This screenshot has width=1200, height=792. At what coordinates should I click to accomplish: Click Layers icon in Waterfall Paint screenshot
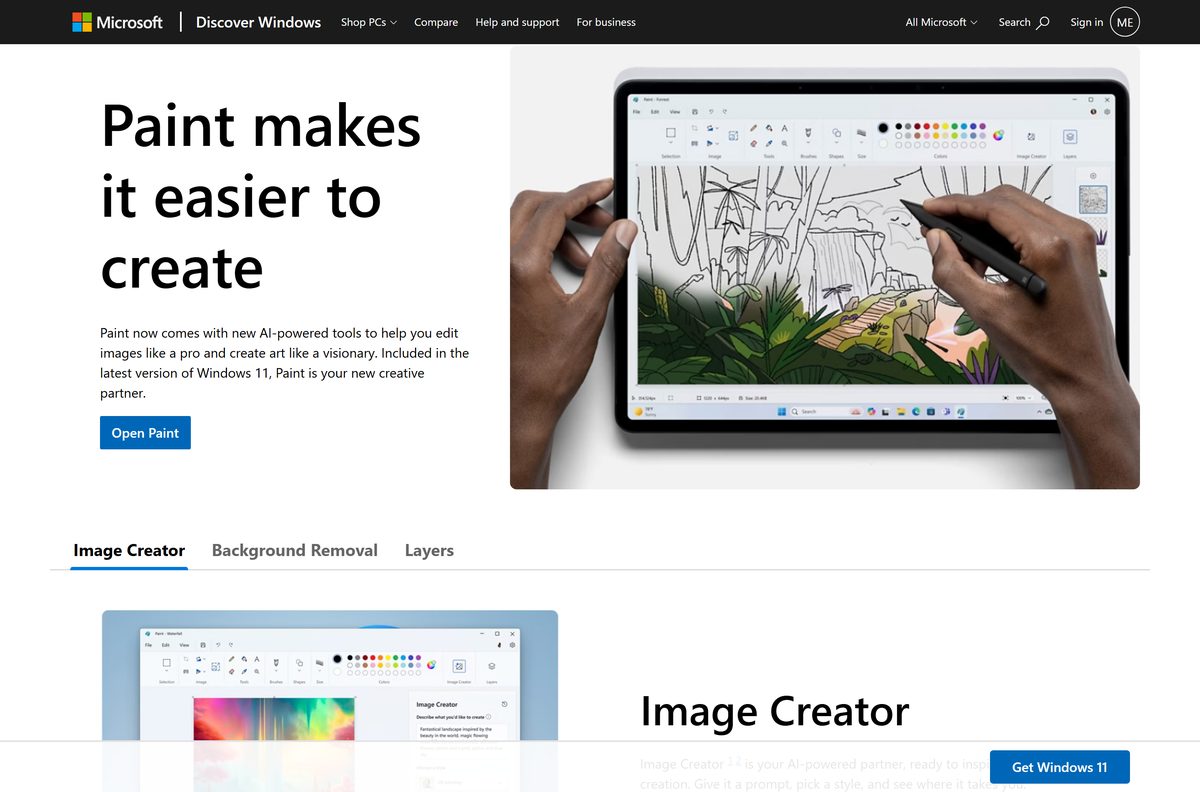pos(491,666)
